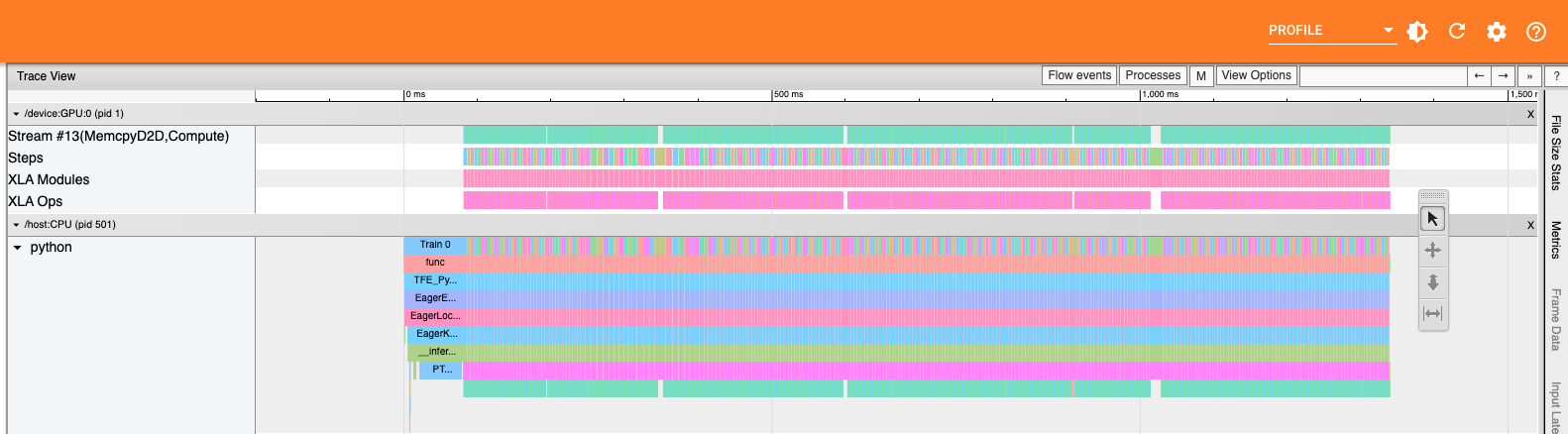Select the Train 0 event slice
Image resolution: width=1568 pixels, height=434 pixels.
coord(435,245)
